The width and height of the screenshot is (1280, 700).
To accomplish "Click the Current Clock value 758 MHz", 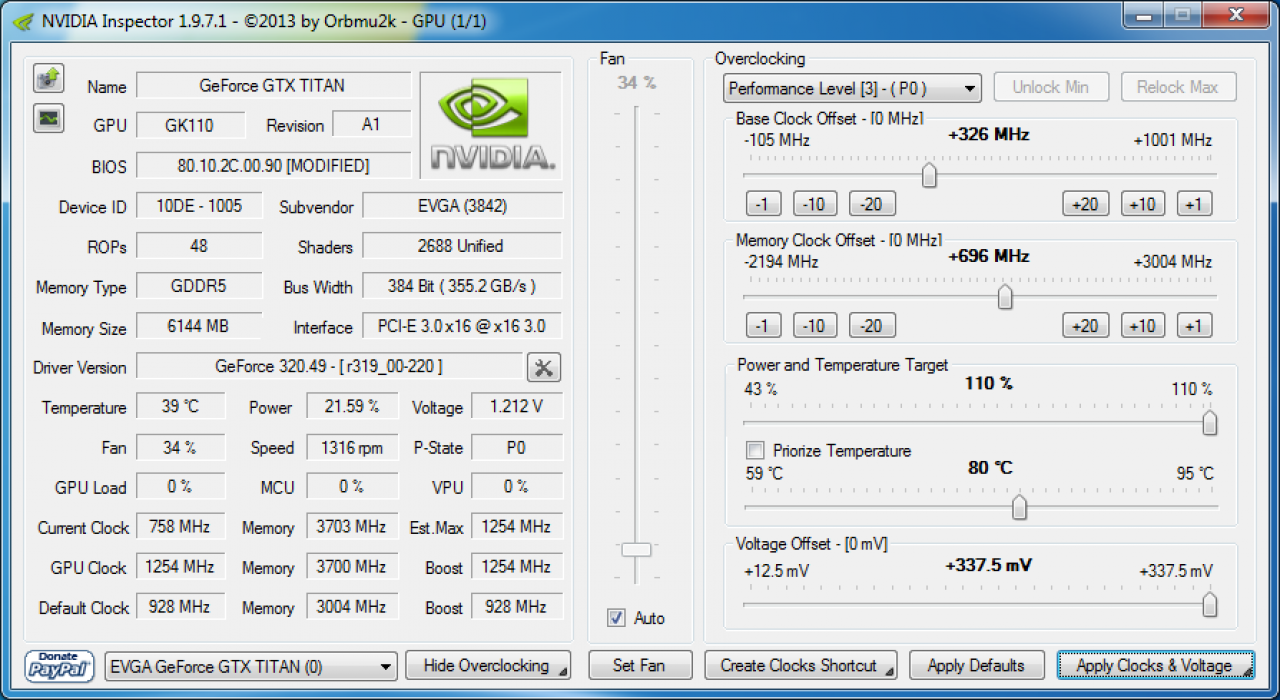I will click(x=180, y=526).
